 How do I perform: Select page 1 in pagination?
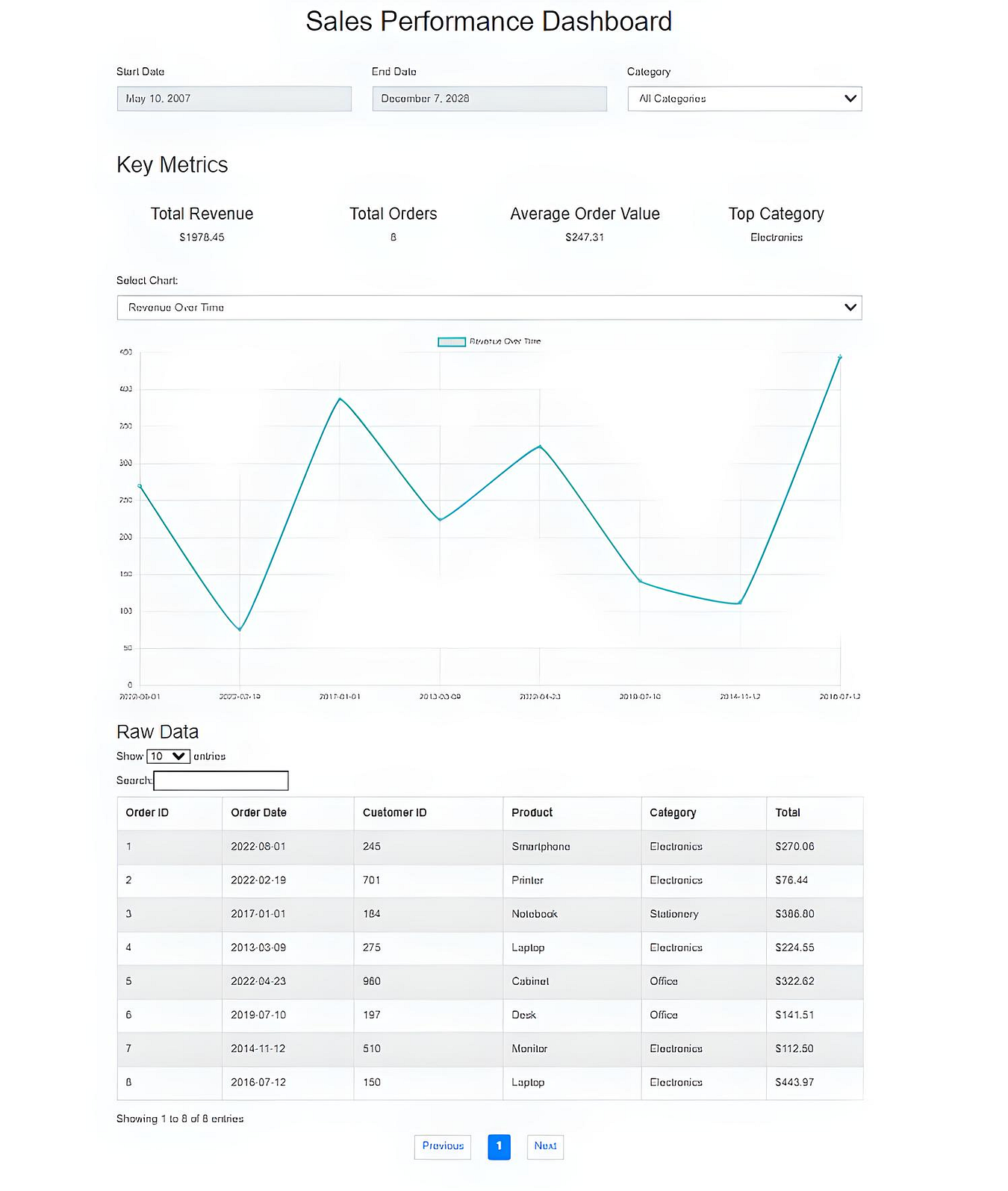499,1147
